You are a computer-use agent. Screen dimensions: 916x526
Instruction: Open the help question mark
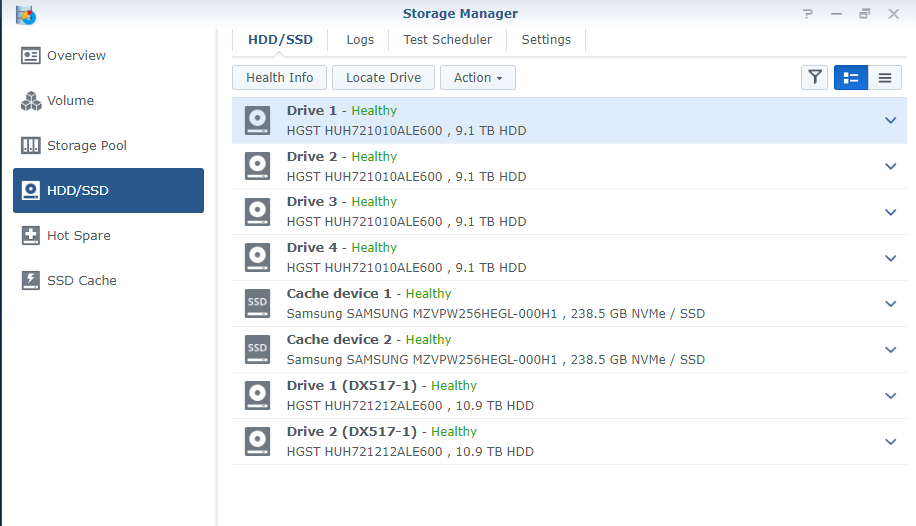[x=807, y=13]
